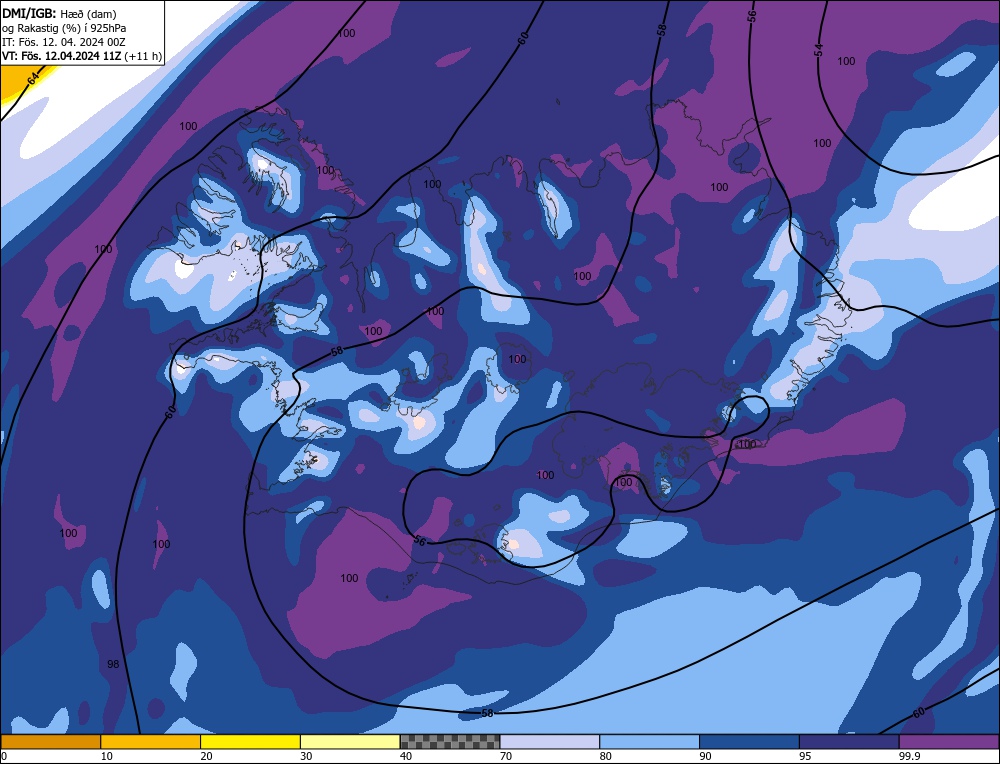The width and height of the screenshot is (1000, 764).
Task: Select the orange 10–20 legend swatch
Action: click(151, 742)
